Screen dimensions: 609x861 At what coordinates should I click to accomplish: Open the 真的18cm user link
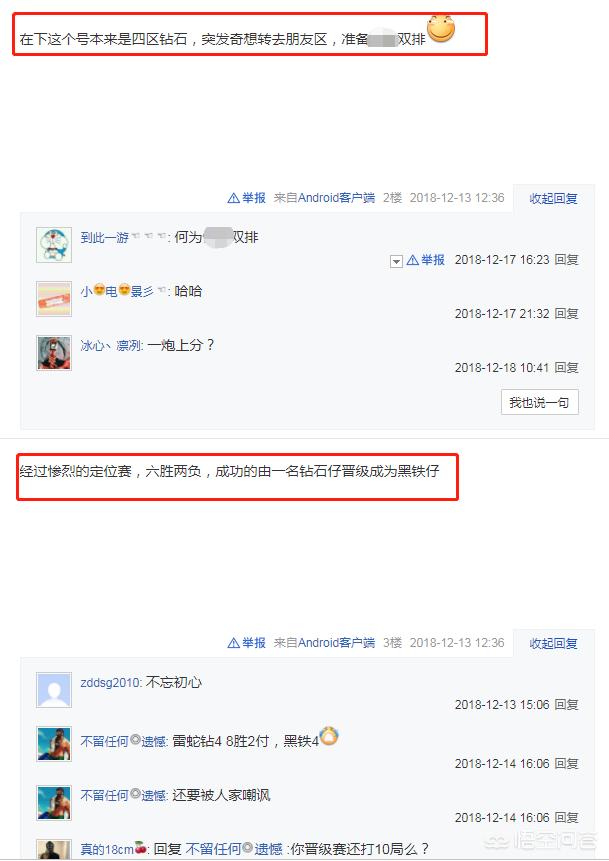(113, 849)
